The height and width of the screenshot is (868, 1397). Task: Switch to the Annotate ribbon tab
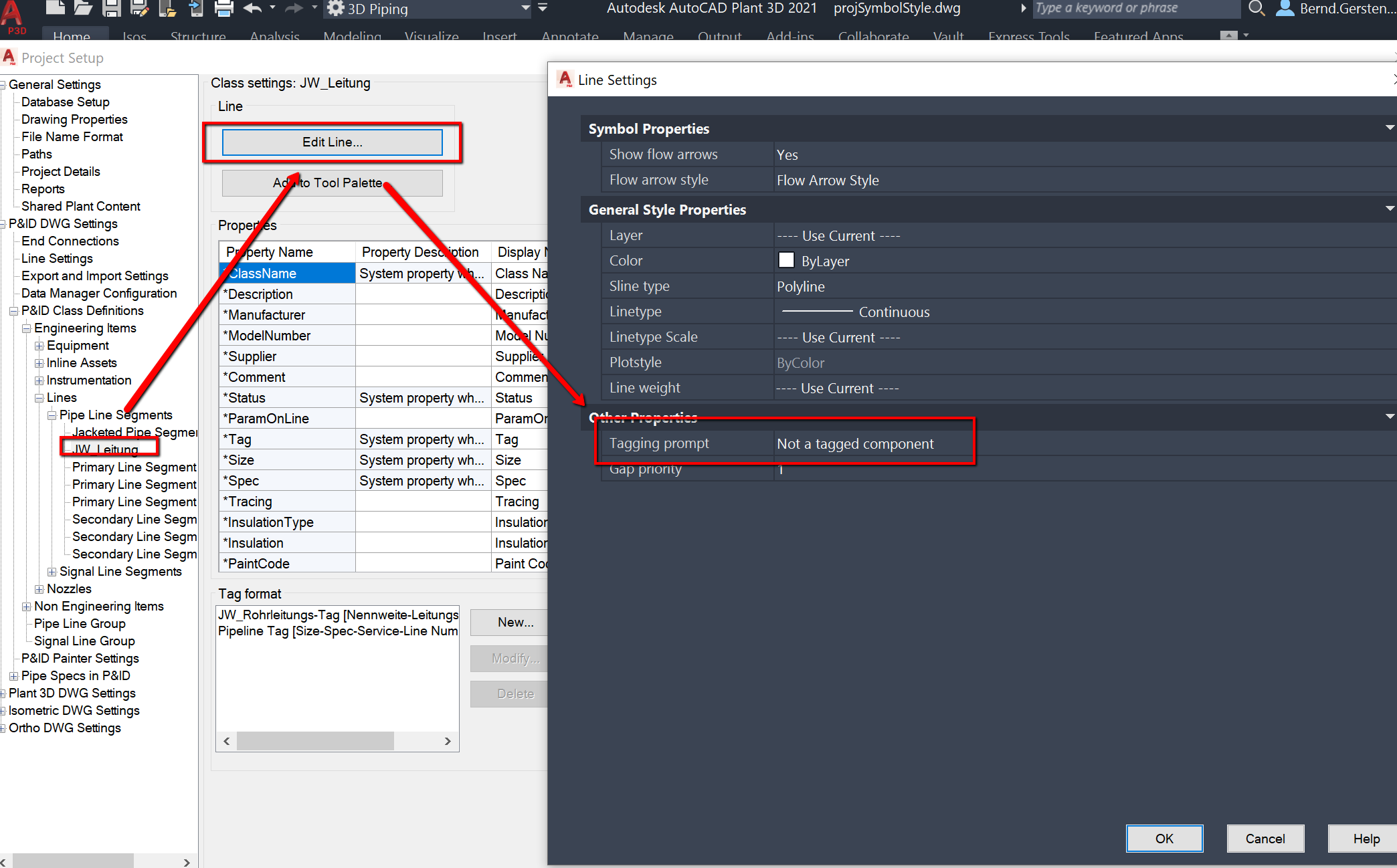pos(570,35)
